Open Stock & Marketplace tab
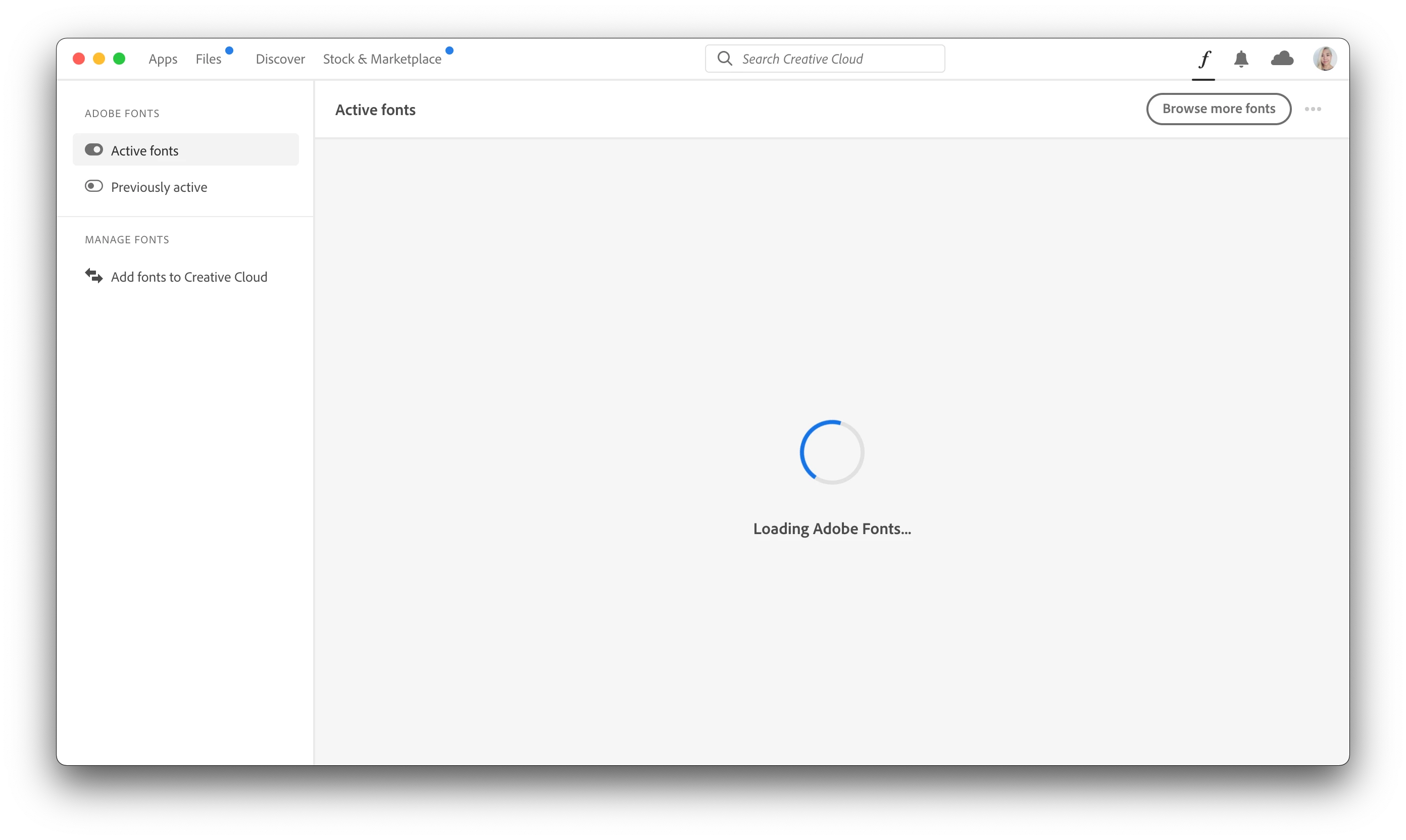The height and width of the screenshot is (840, 1406). click(382, 60)
